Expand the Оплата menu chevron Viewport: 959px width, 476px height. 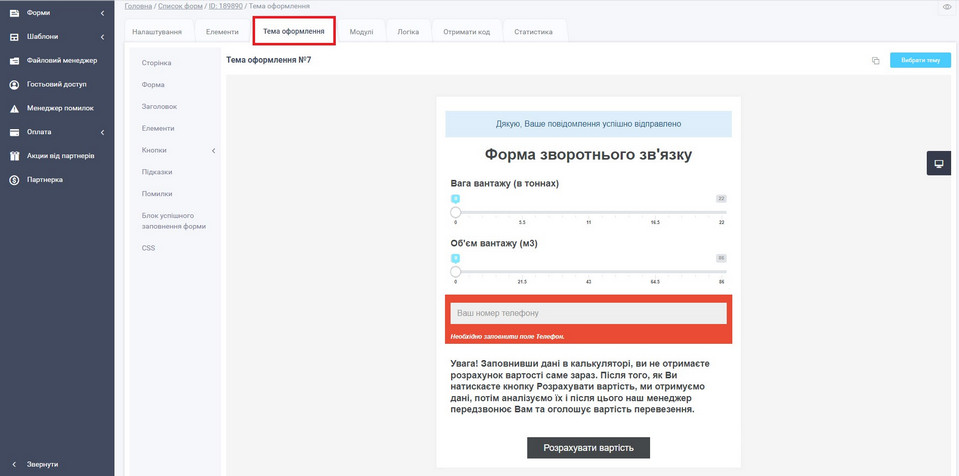(x=102, y=132)
